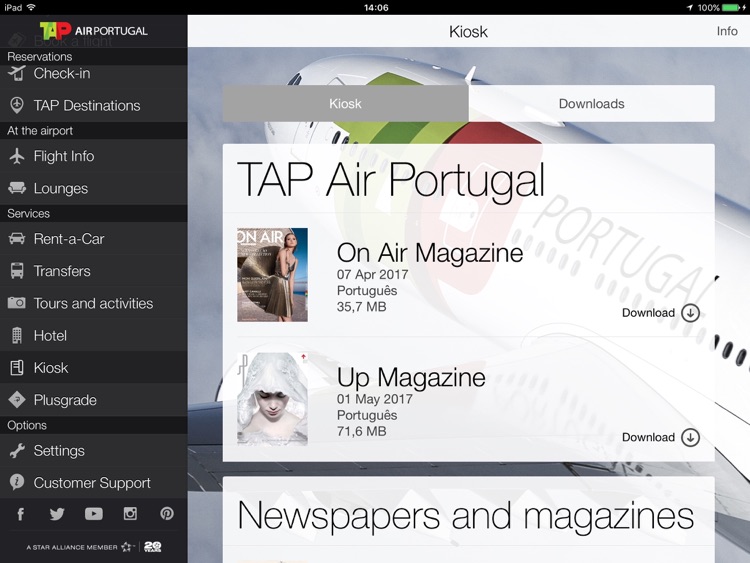Tap the Settings wrench icon
The width and height of the screenshot is (750, 563).
pyautogui.click(x=17, y=451)
